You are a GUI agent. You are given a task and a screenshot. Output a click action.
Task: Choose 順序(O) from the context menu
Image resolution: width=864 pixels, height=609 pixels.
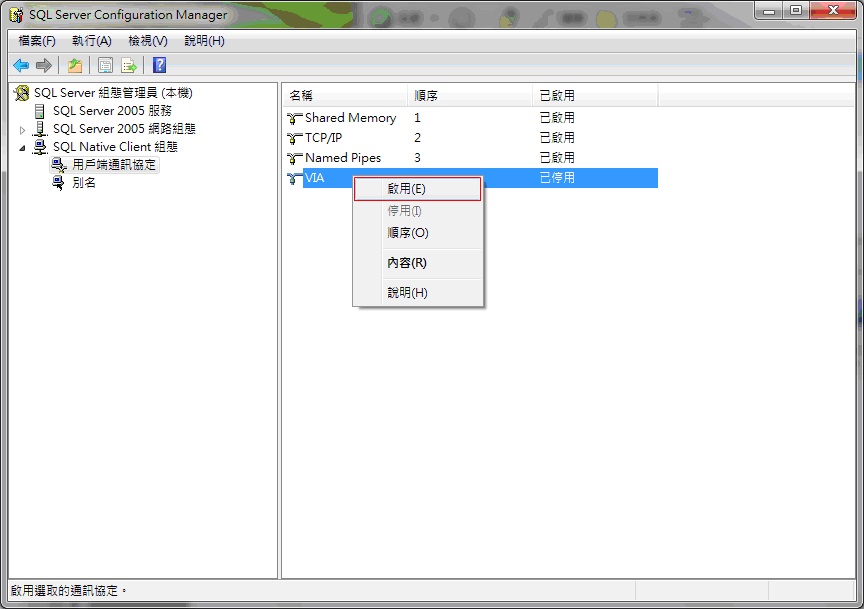tap(418, 233)
